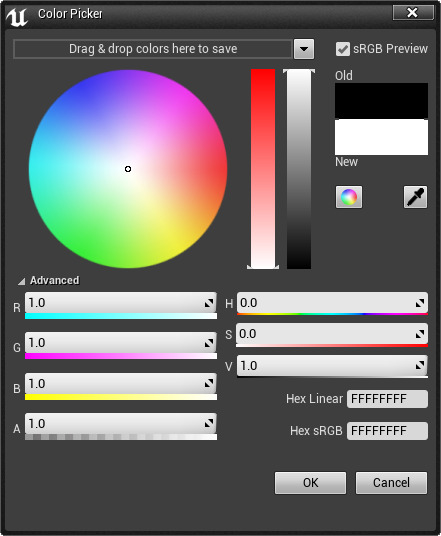Click the arrow icon in V field

click(420, 366)
